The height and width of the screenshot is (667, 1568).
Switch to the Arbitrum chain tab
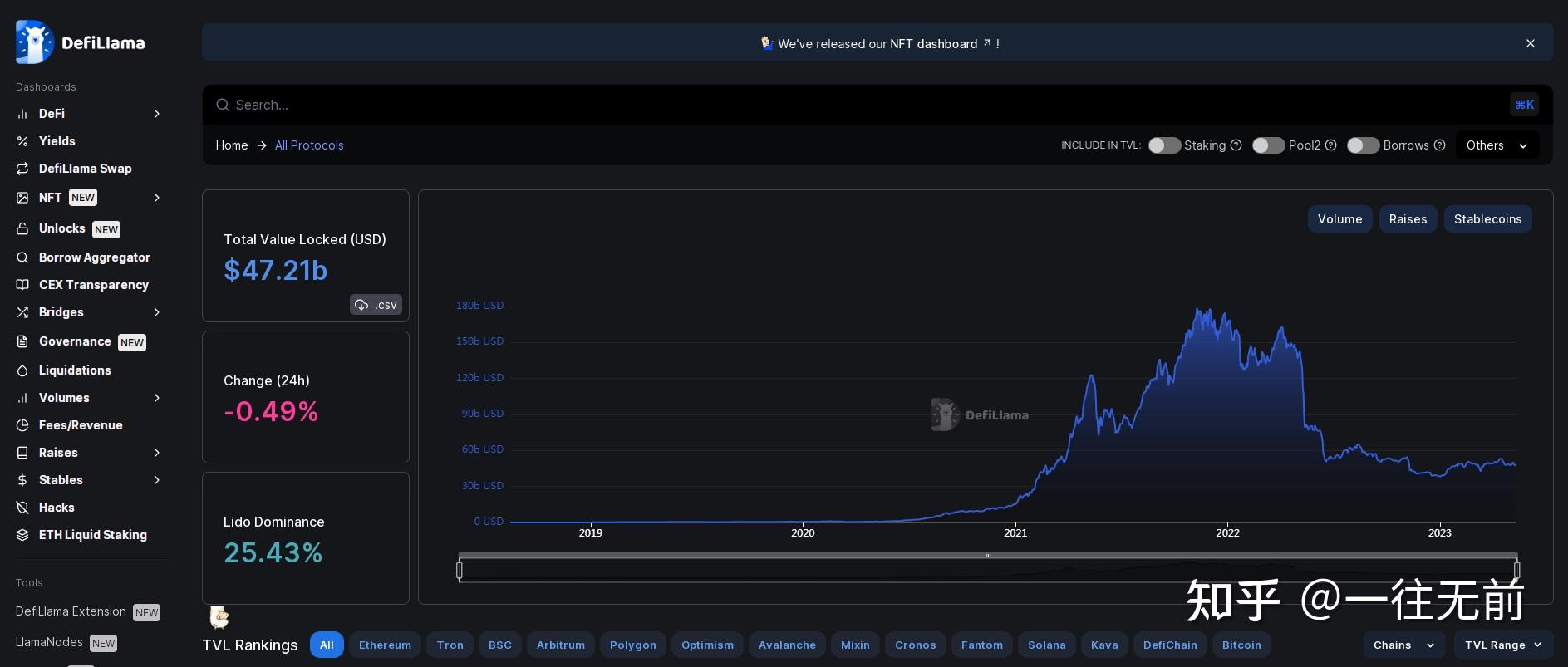coord(560,645)
